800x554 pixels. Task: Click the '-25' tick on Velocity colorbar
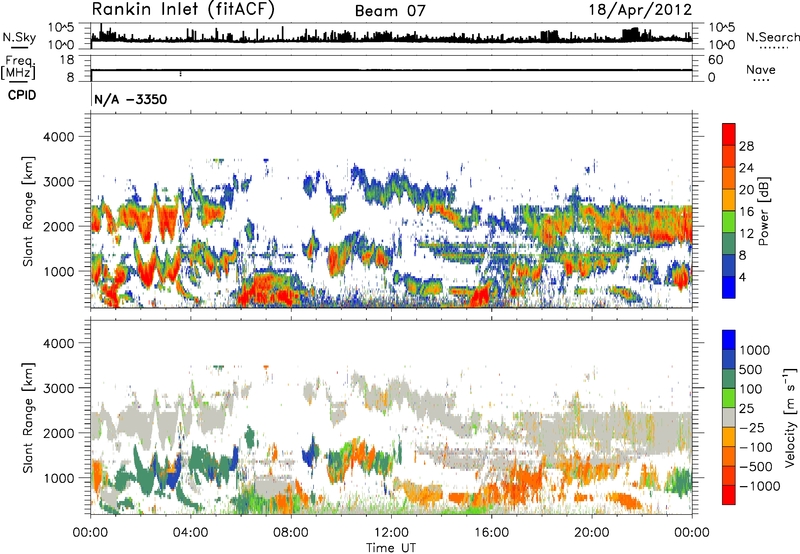[x=751, y=427]
